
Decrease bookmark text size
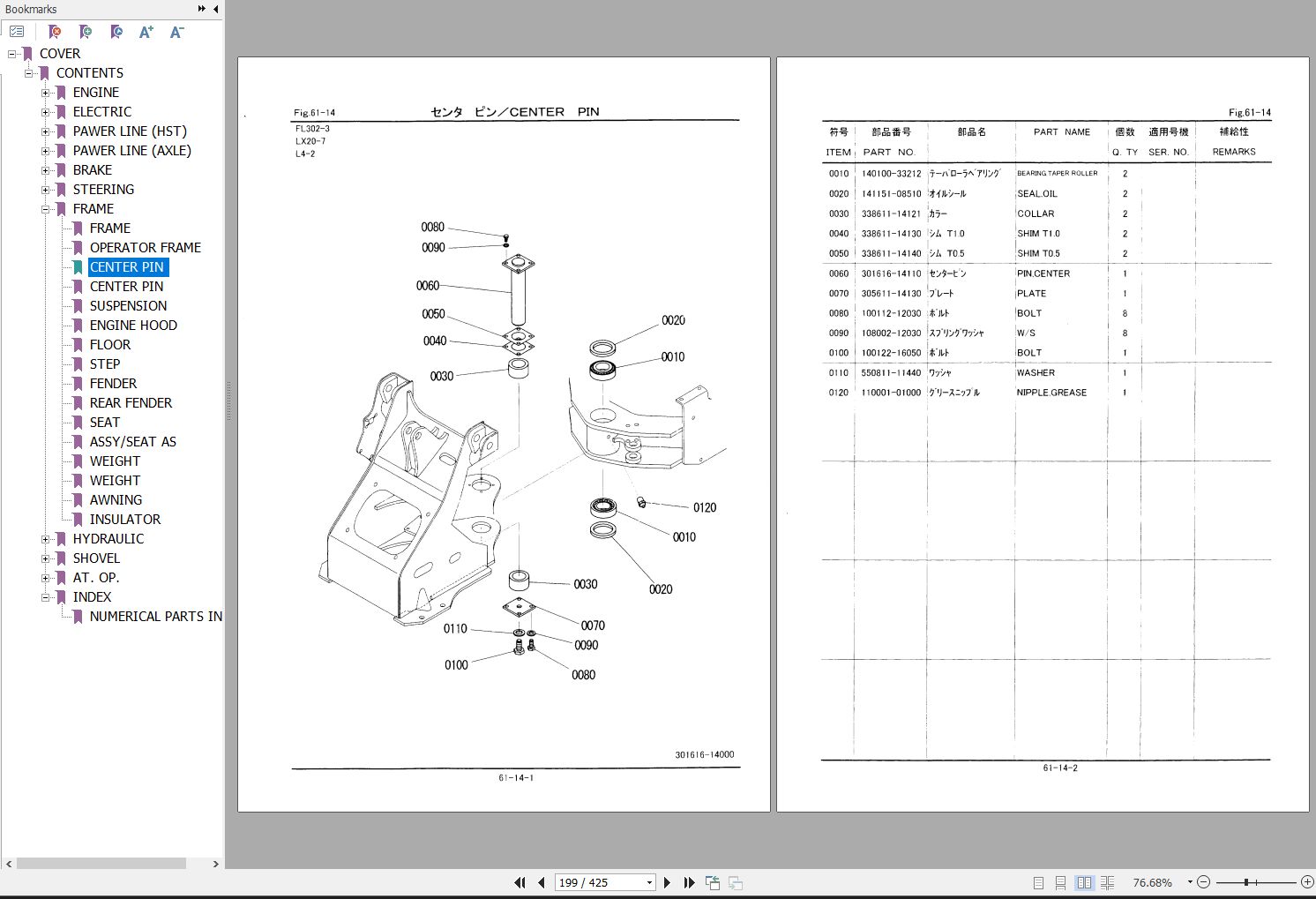[176, 32]
